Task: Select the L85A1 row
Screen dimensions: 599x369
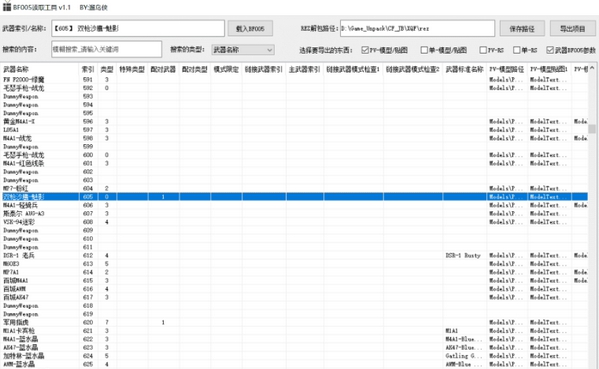Action: pyautogui.click(x=294, y=130)
